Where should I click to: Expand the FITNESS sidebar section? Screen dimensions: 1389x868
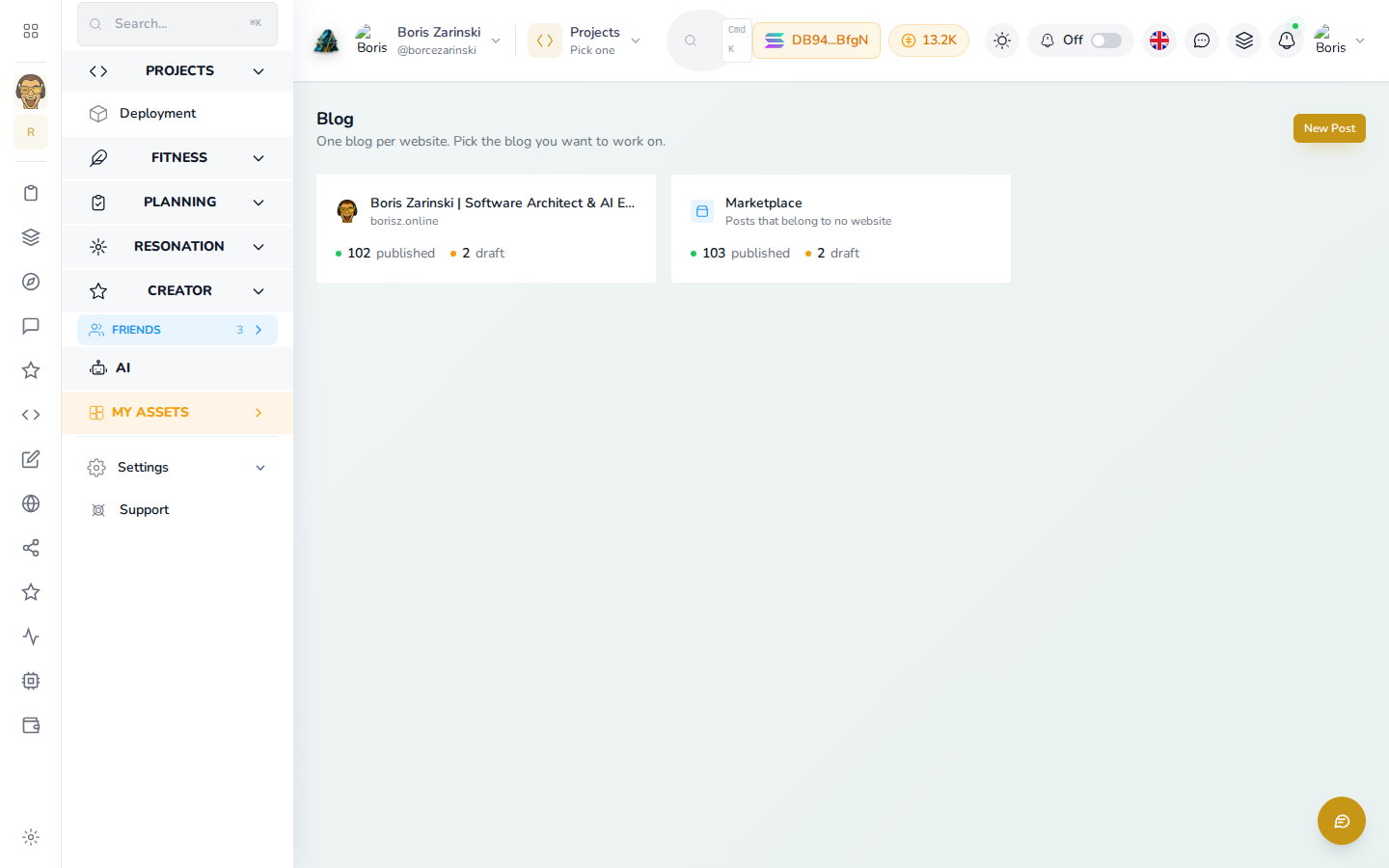177,158
